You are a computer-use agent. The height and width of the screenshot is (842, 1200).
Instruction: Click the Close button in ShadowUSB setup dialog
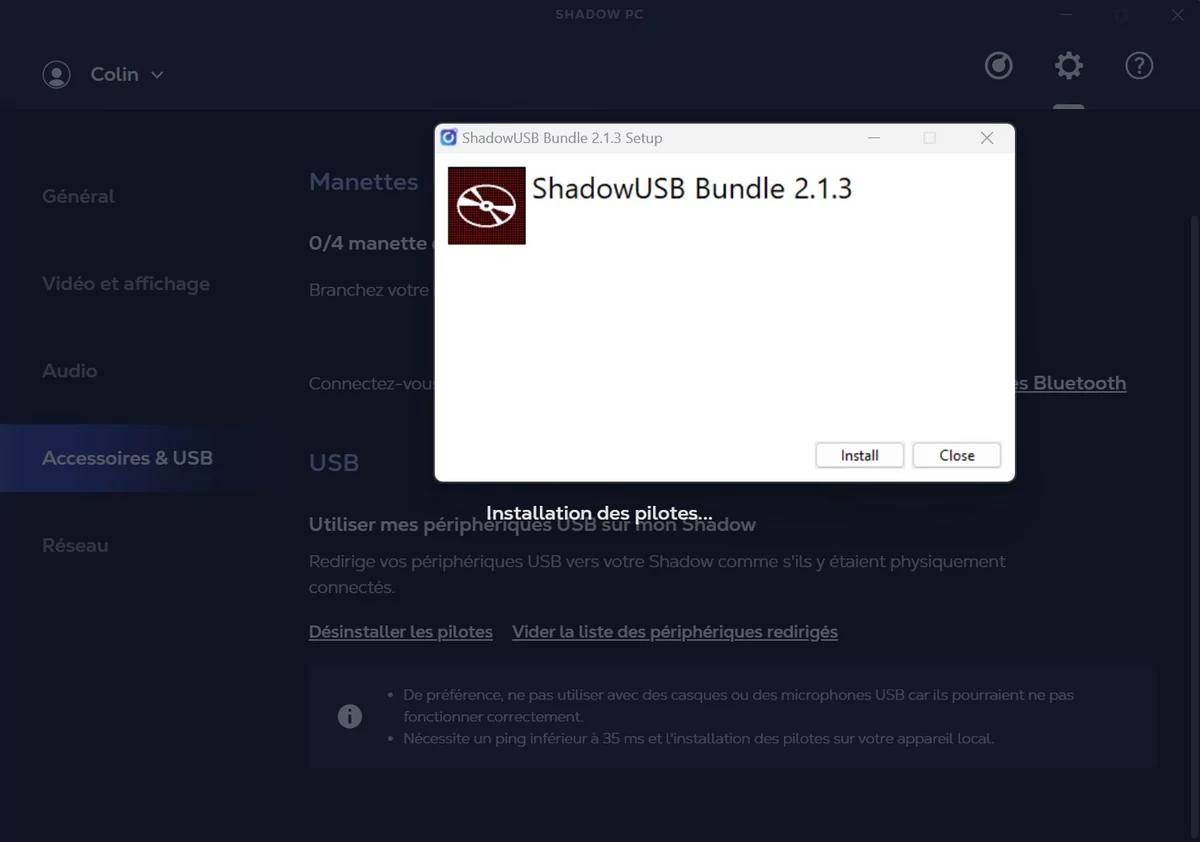pyautogui.click(x=956, y=455)
